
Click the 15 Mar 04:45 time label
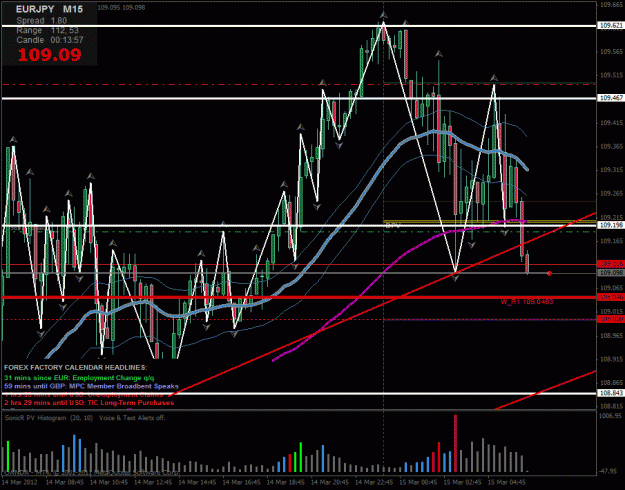507,482
